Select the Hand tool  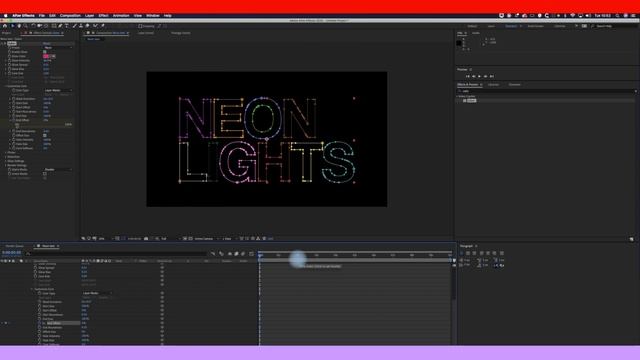point(19,26)
